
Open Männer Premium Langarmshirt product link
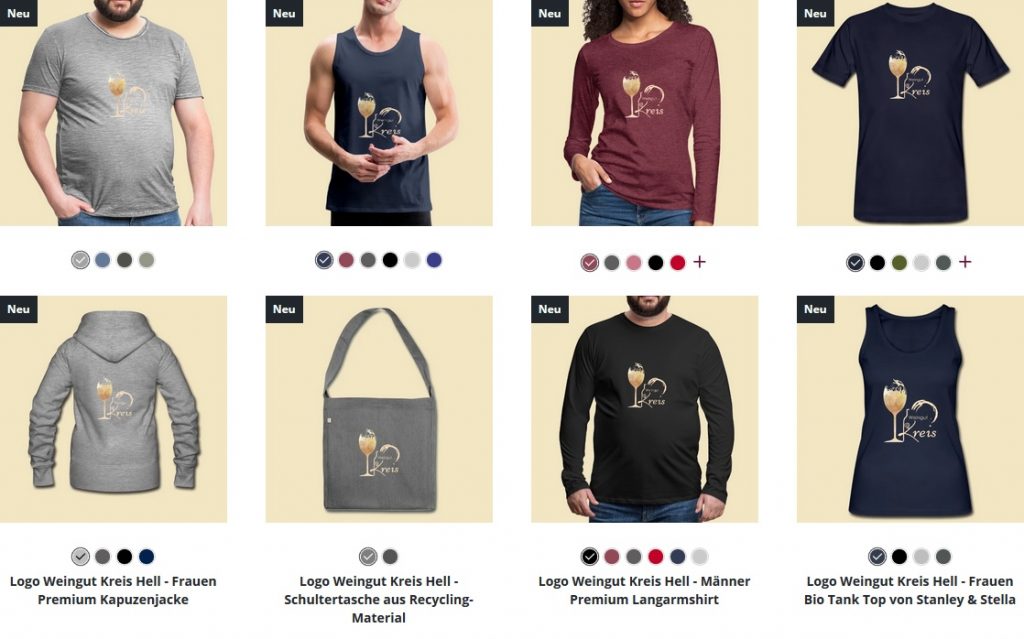[x=644, y=590]
